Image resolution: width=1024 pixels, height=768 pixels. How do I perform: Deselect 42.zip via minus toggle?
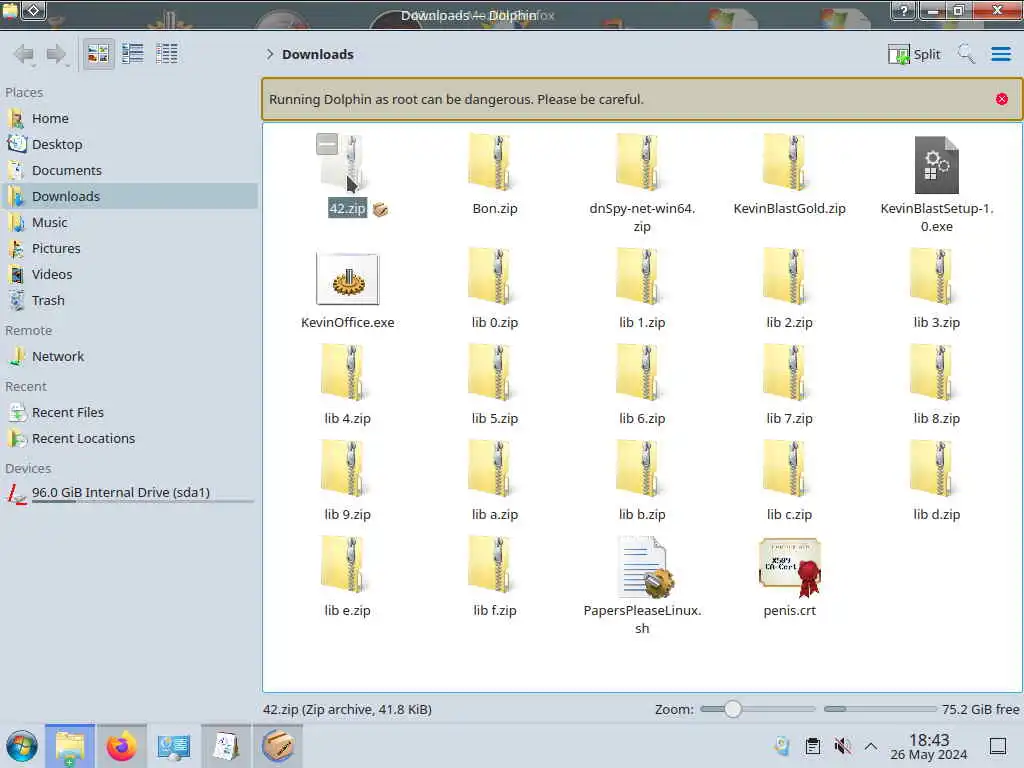(x=327, y=144)
